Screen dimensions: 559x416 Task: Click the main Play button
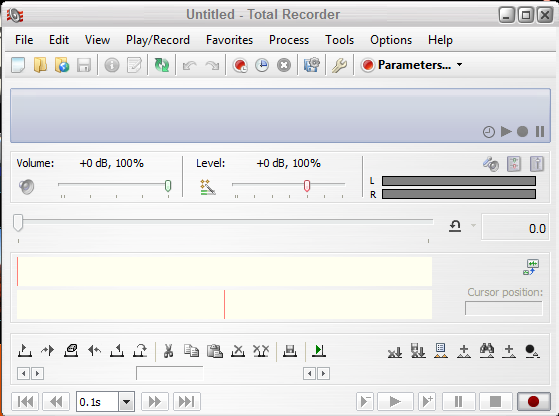(x=395, y=402)
